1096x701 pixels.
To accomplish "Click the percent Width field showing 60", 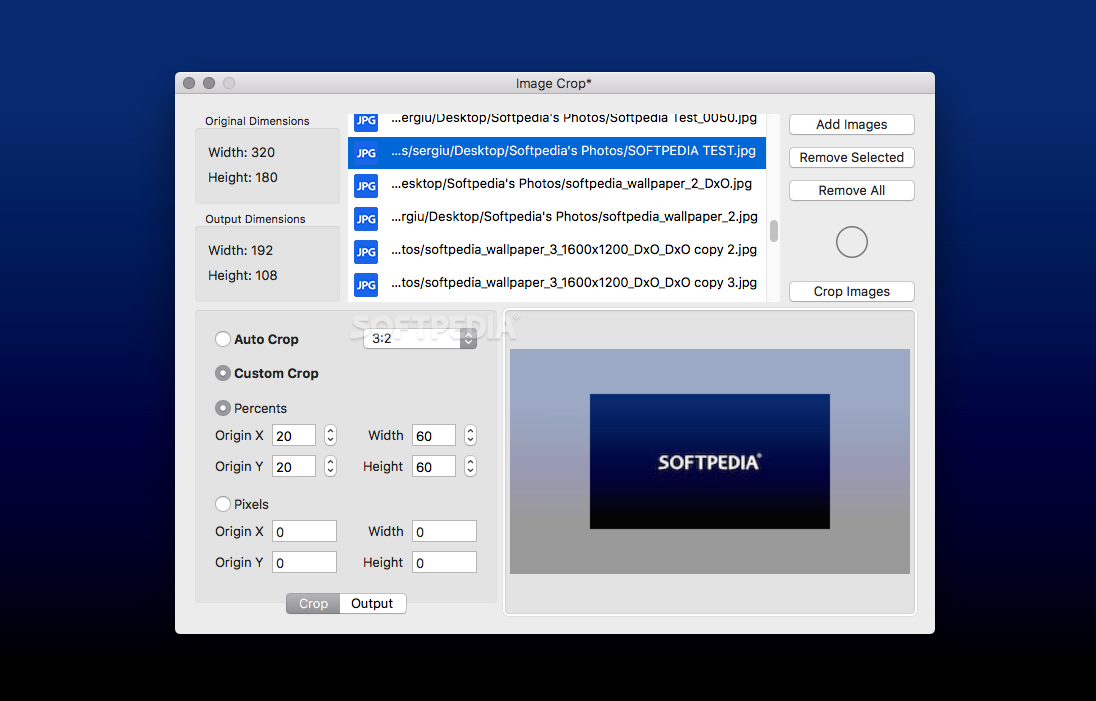I will (434, 435).
